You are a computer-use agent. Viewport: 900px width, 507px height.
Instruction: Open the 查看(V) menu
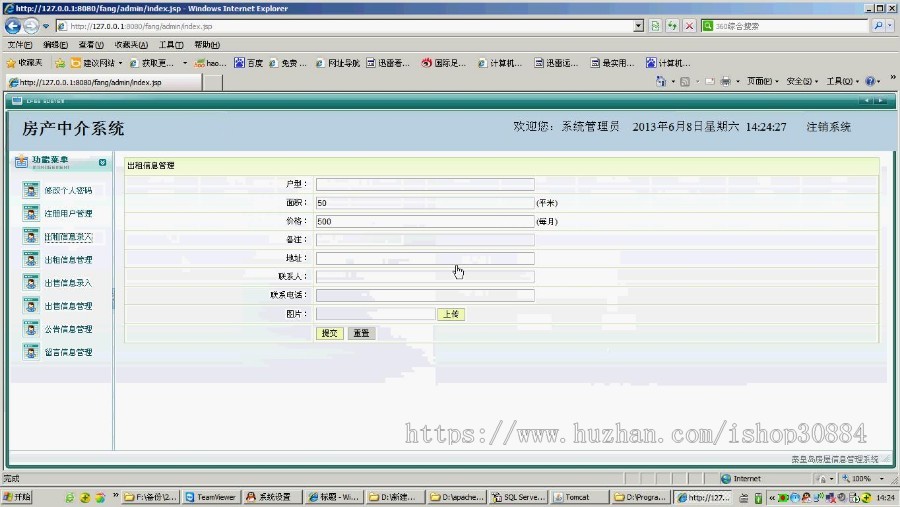point(91,45)
